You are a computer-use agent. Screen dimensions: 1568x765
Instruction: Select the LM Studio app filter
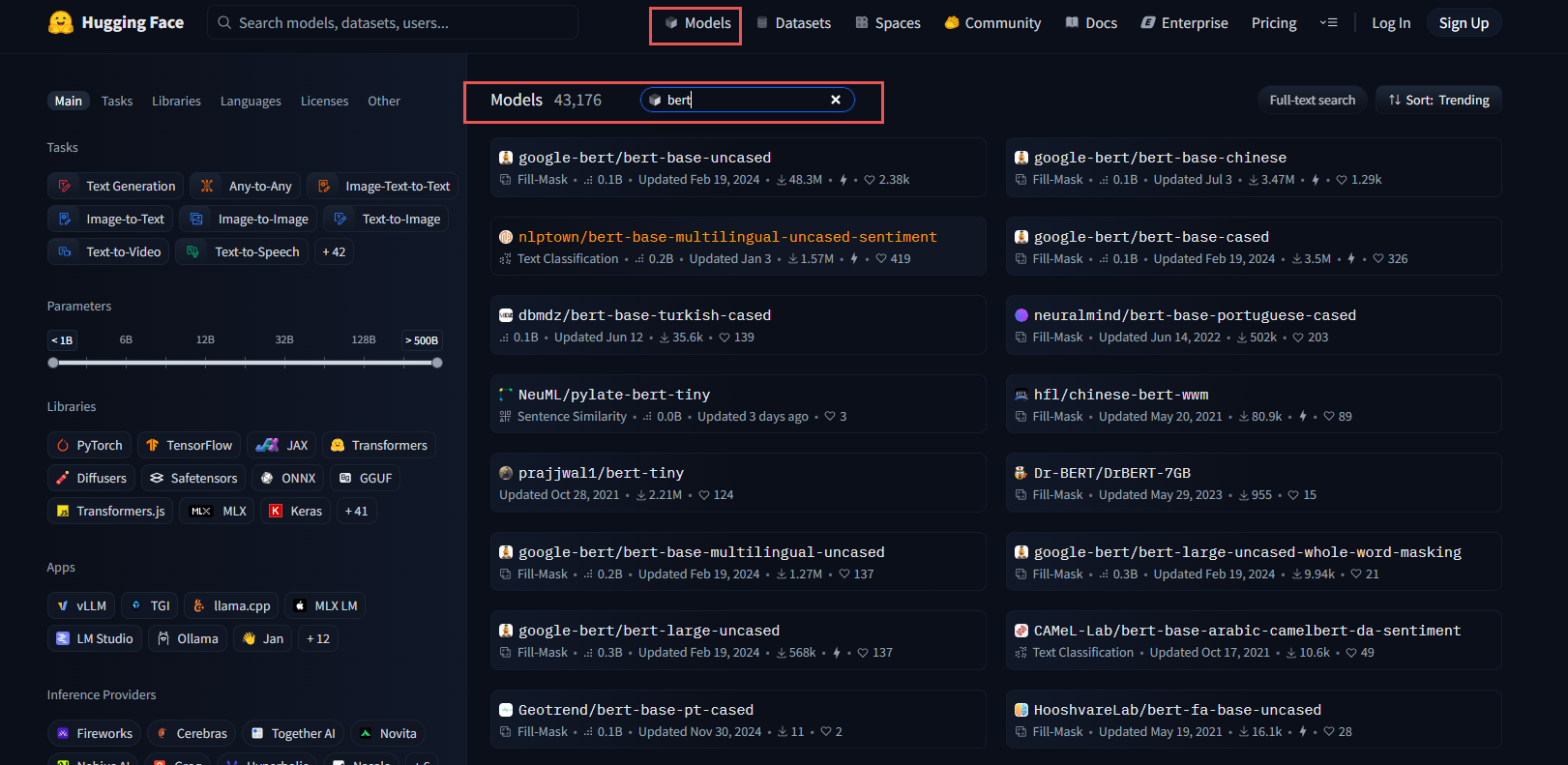[x=95, y=638]
